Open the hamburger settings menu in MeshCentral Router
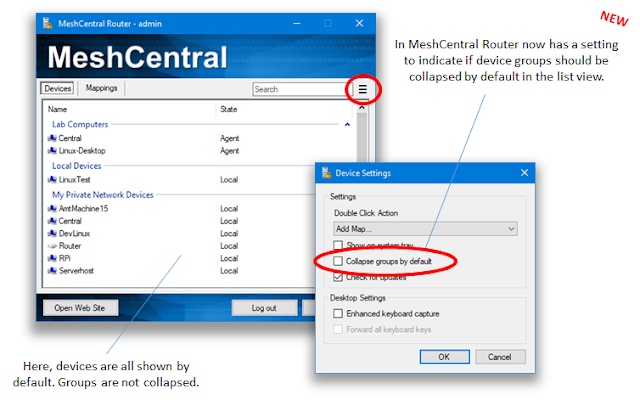640x400 pixels. 362,89
